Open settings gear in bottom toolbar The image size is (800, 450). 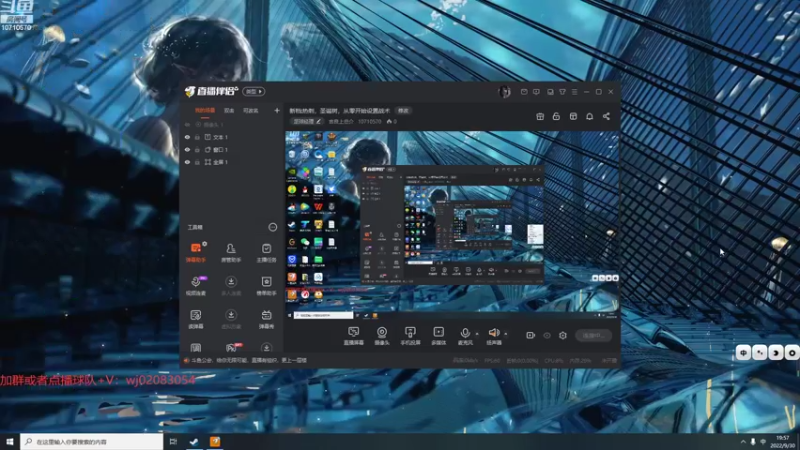coord(563,335)
